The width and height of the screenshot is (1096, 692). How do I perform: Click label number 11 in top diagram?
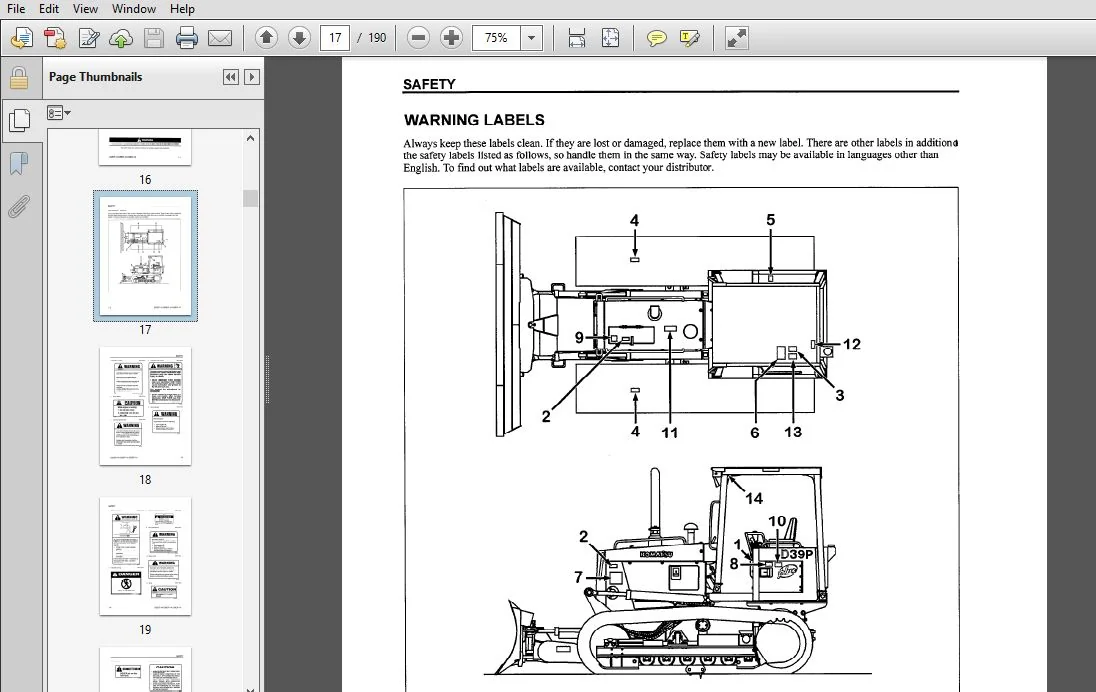(x=670, y=433)
